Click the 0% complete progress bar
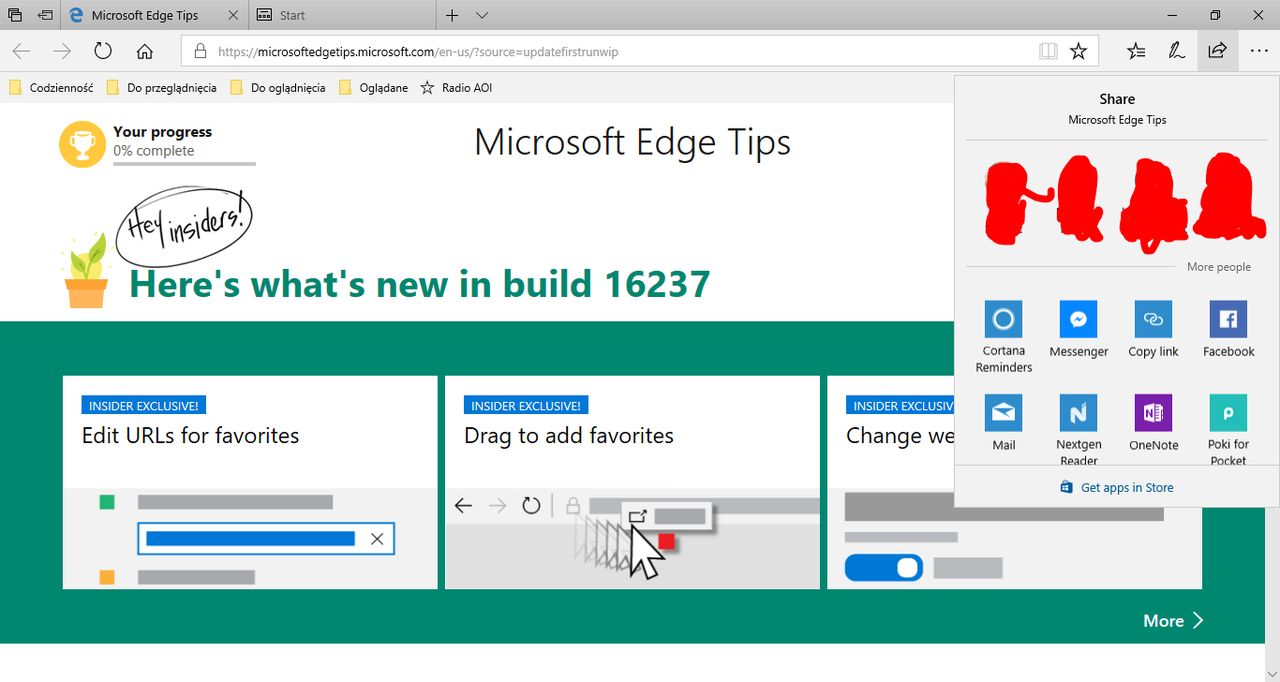Viewport: 1280px width, 682px height. pyautogui.click(x=184, y=163)
